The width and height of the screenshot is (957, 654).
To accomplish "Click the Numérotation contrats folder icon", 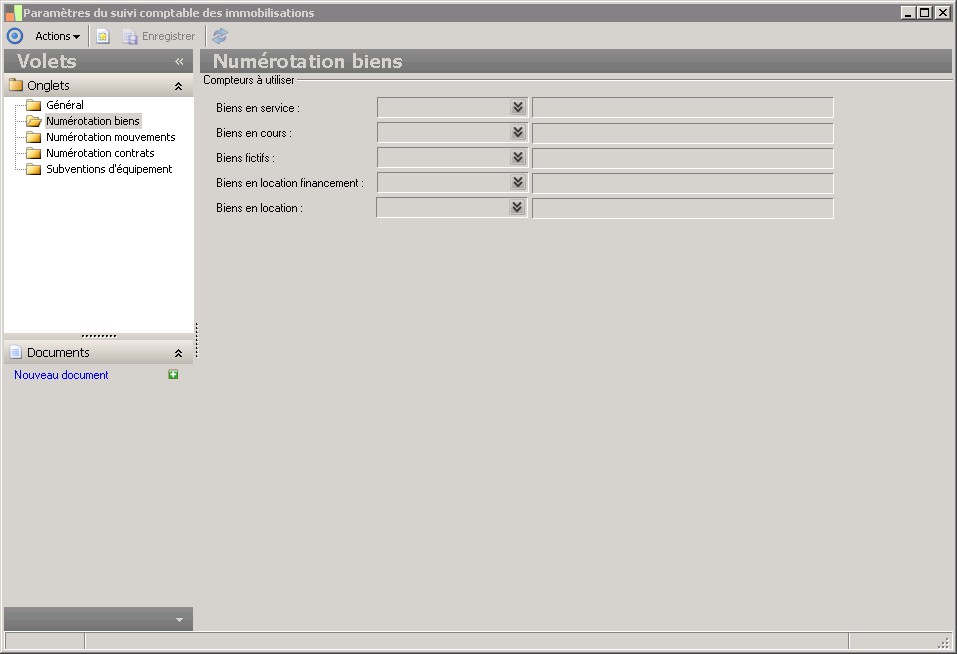I will pyautogui.click(x=34, y=153).
